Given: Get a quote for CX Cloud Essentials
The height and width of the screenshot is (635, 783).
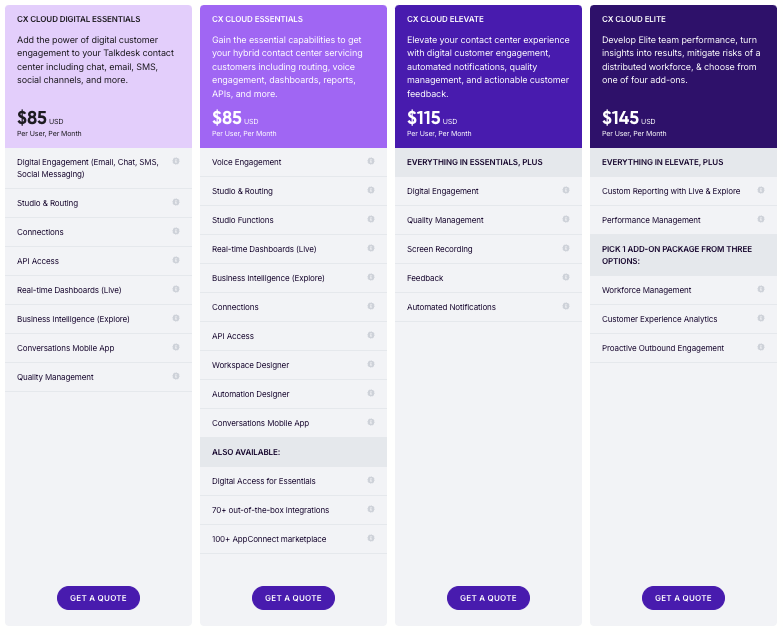Looking at the screenshot, I should tap(293, 598).
